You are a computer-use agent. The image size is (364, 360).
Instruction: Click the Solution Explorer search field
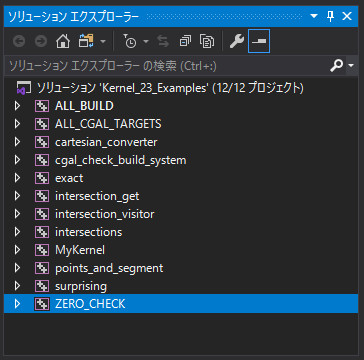167,66
